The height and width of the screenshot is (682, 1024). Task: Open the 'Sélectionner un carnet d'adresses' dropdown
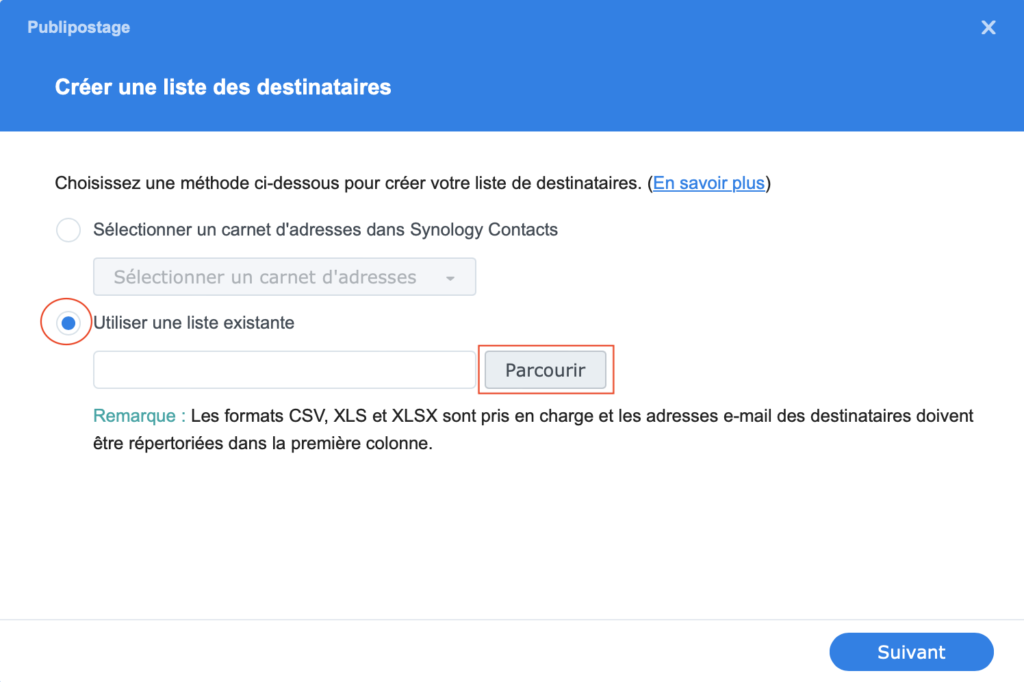[x=284, y=277]
